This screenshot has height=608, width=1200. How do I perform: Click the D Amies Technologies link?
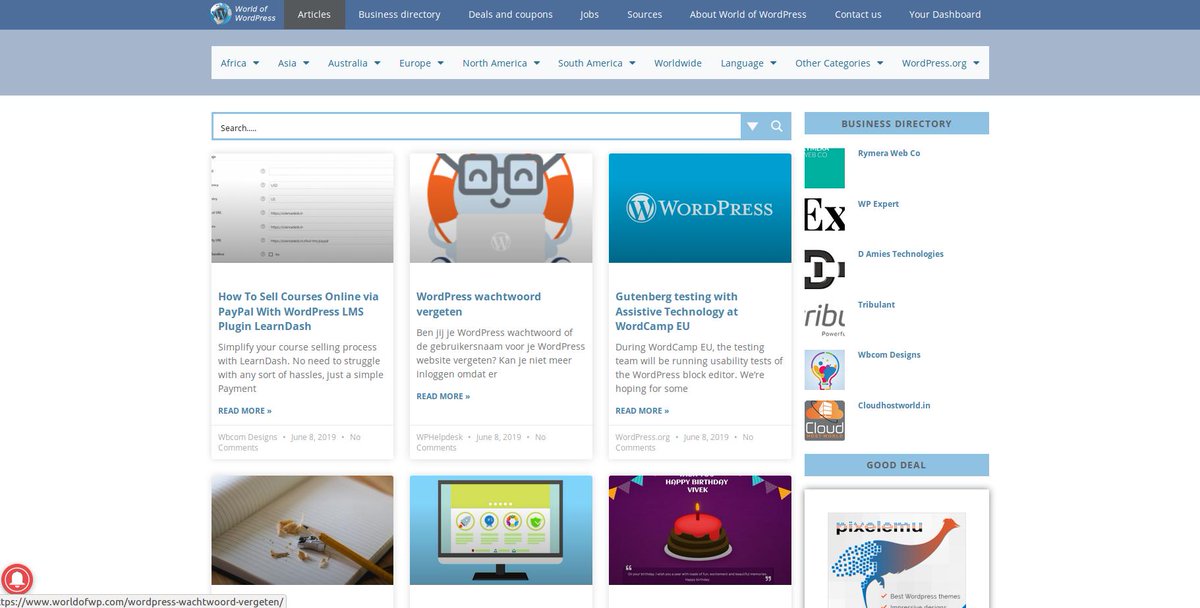tap(900, 254)
